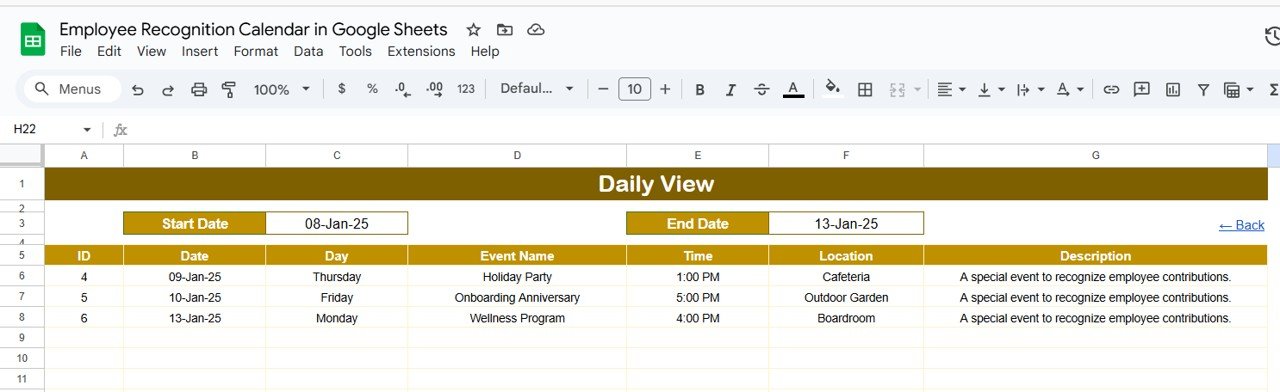
Task: Open the Extensions menu
Action: click(x=421, y=51)
